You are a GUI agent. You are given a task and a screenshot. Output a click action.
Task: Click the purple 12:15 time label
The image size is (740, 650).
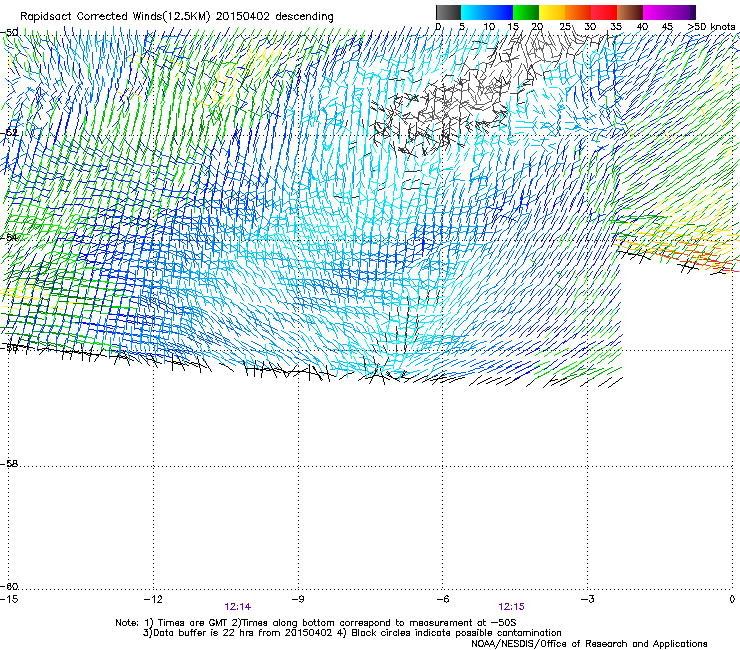coord(512,607)
